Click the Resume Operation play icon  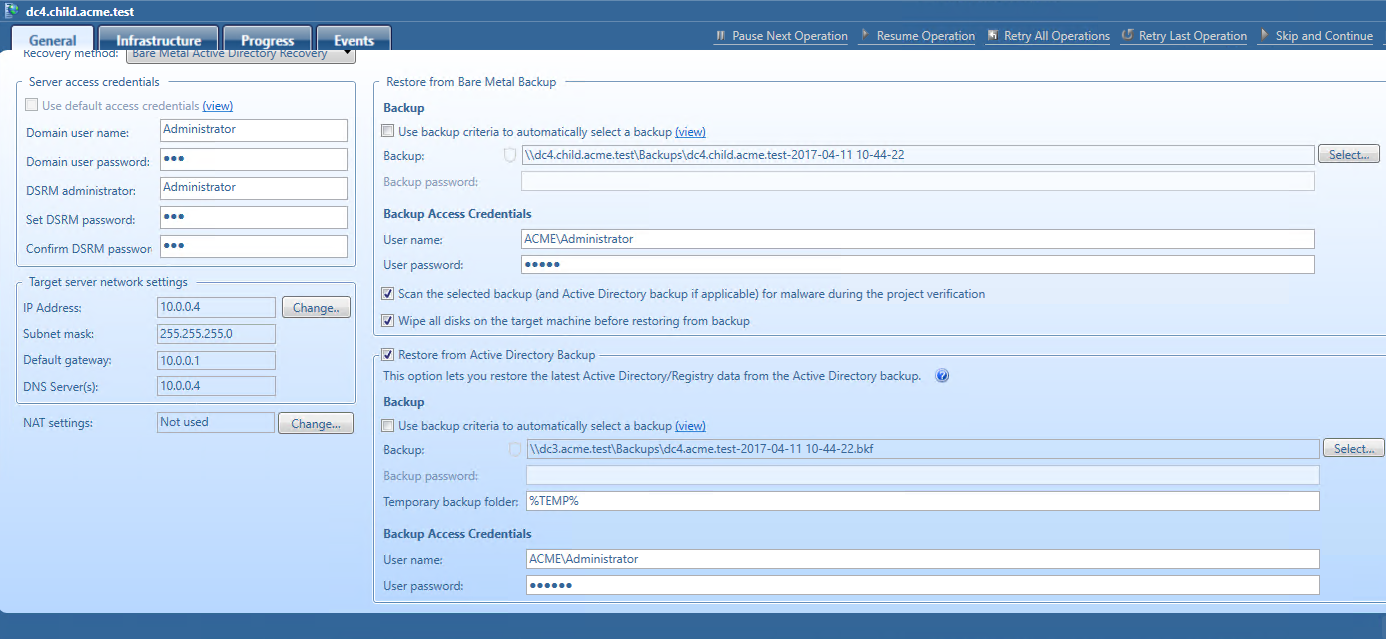tap(864, 36)
